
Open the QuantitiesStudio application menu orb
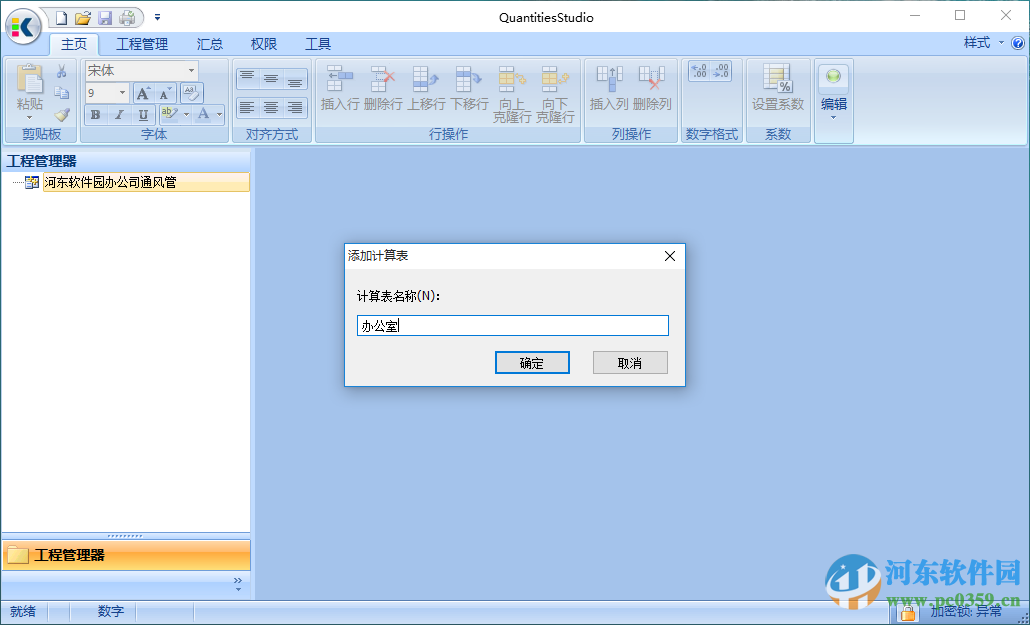click(x=24, y=26)
